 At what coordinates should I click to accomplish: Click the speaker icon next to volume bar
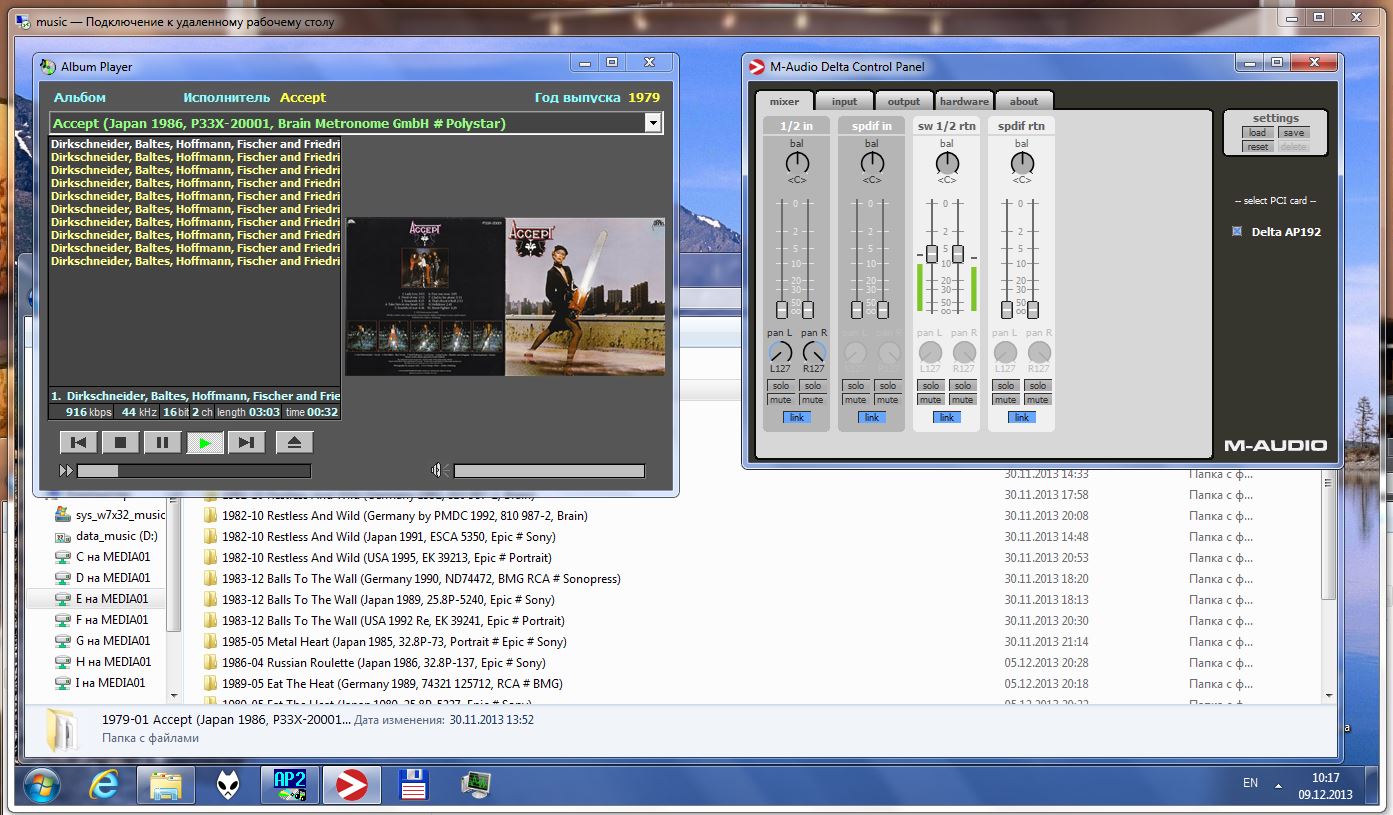coord(440,471)
